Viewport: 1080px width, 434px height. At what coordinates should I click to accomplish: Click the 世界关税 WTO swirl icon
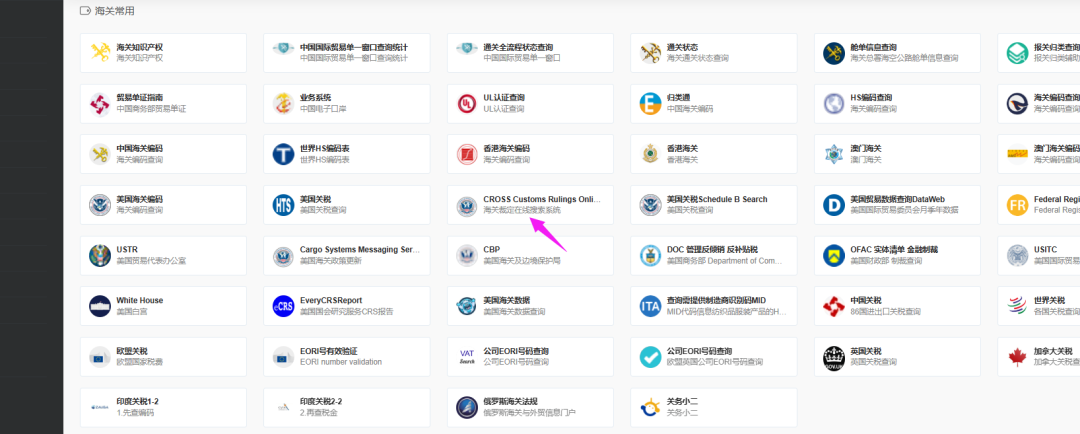click(x=1017, y=307)
